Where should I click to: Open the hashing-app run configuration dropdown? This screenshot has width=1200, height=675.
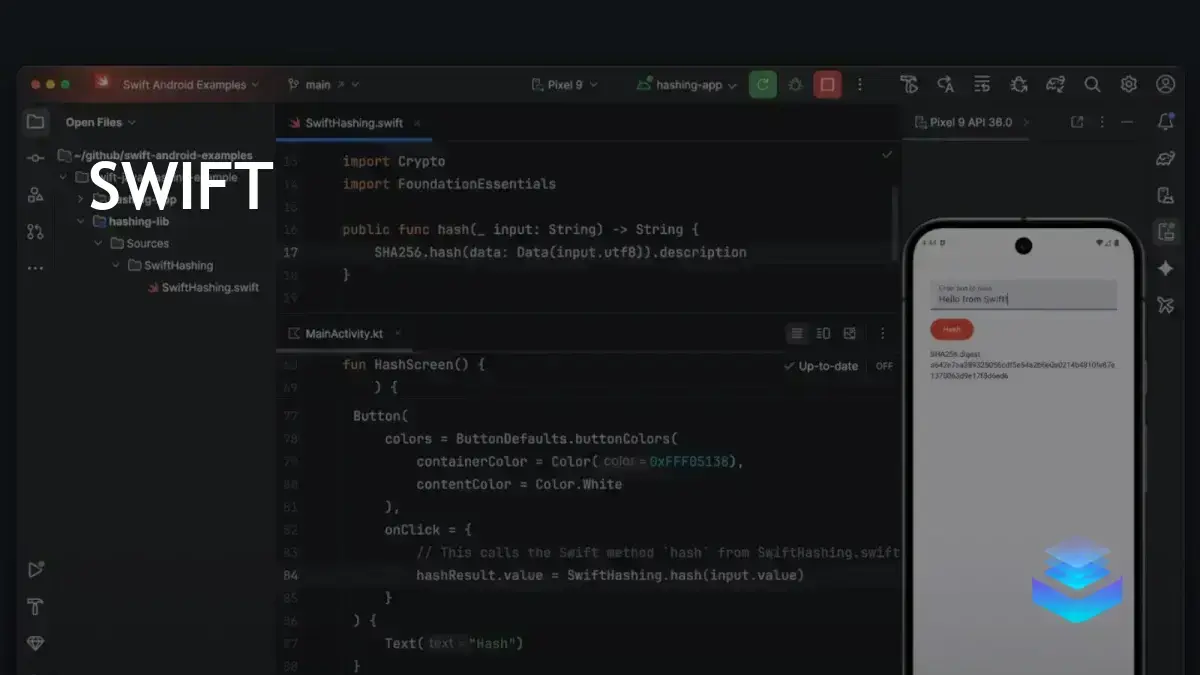click(688, 85)
